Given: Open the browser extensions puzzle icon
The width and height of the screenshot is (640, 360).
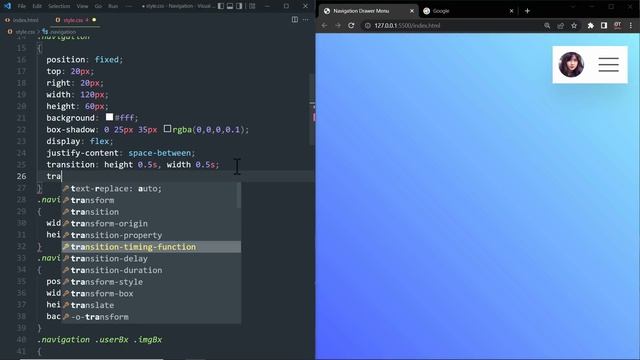Looking at the screenshot, I should coord(590,25).
